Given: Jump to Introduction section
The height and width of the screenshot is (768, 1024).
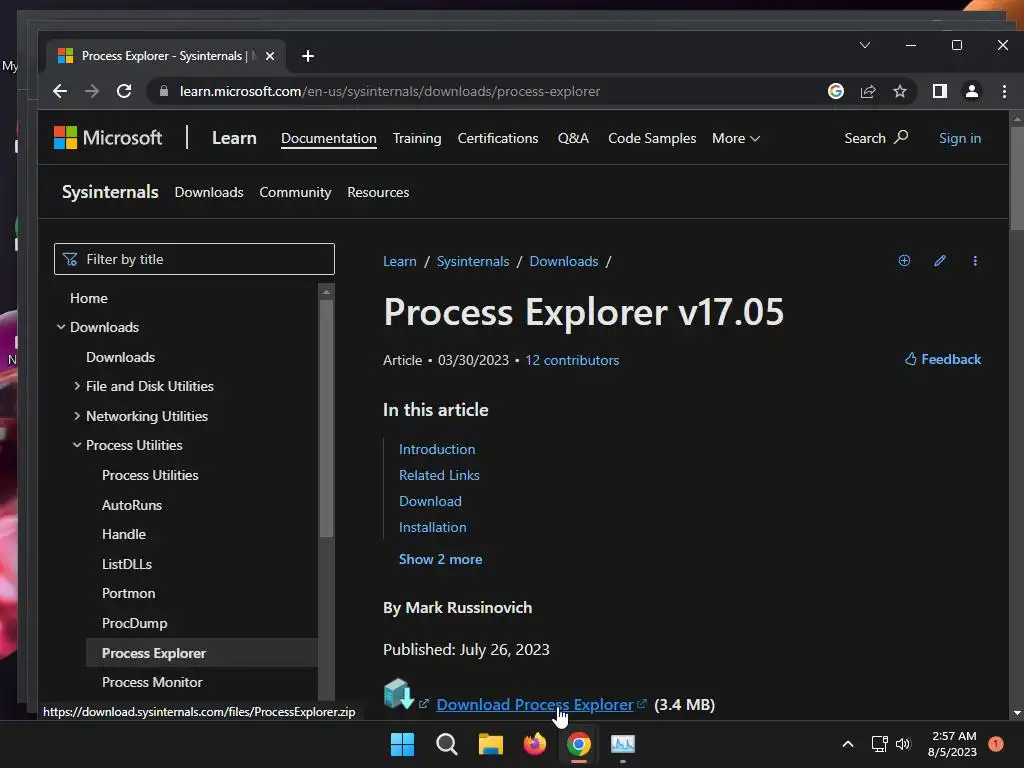Looking at the screenshot, I should click(x=437, y=449).
